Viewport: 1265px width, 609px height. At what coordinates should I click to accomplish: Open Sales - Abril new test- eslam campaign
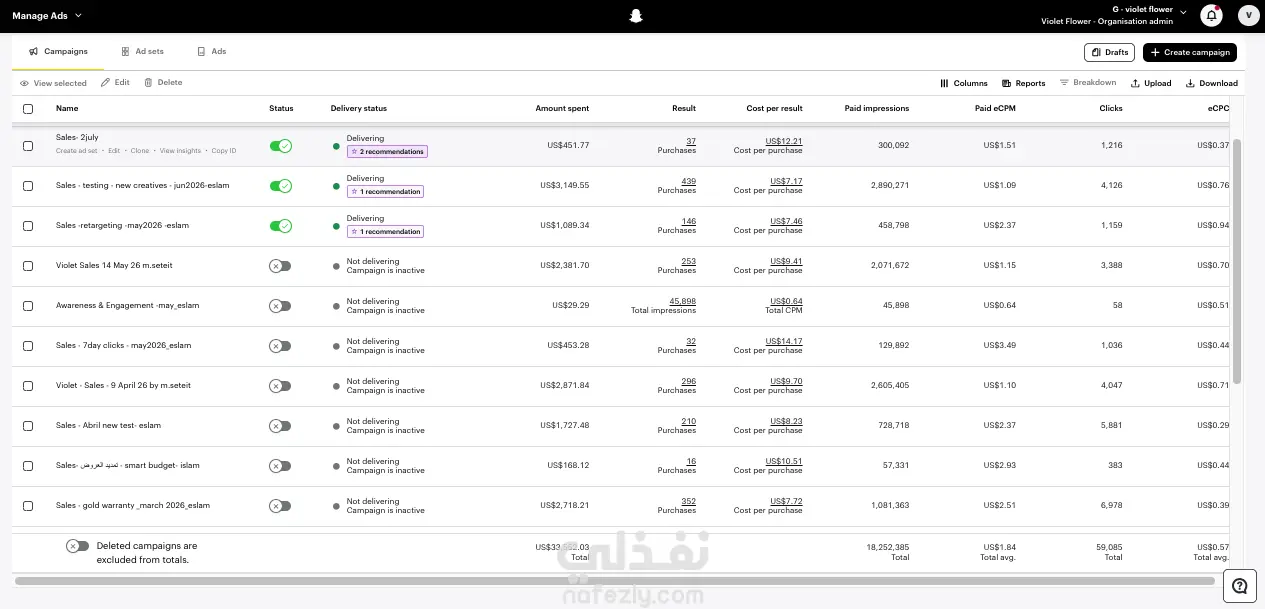click(x=108, y=425)
